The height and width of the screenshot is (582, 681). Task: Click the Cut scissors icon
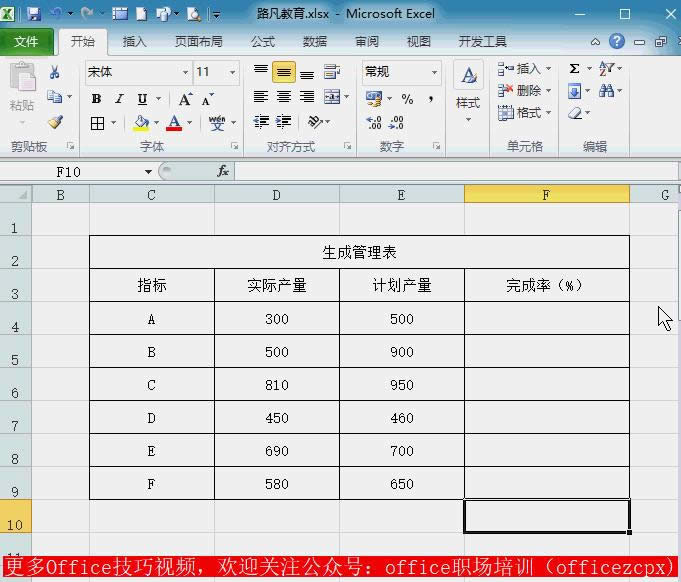tap(55, 72)
